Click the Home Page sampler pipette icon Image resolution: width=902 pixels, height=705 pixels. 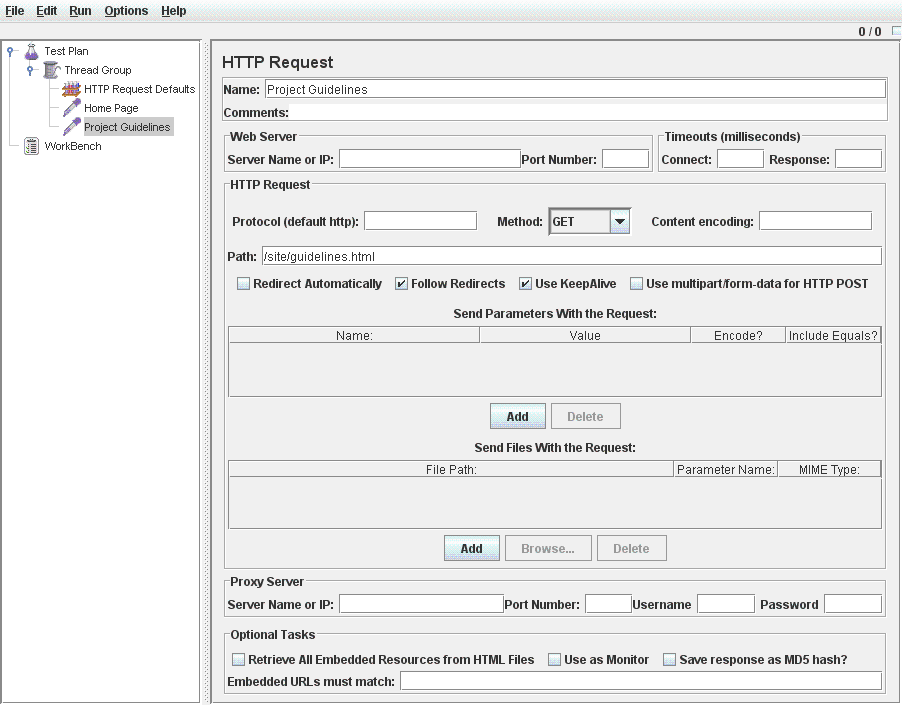click(x=71, y=108)
